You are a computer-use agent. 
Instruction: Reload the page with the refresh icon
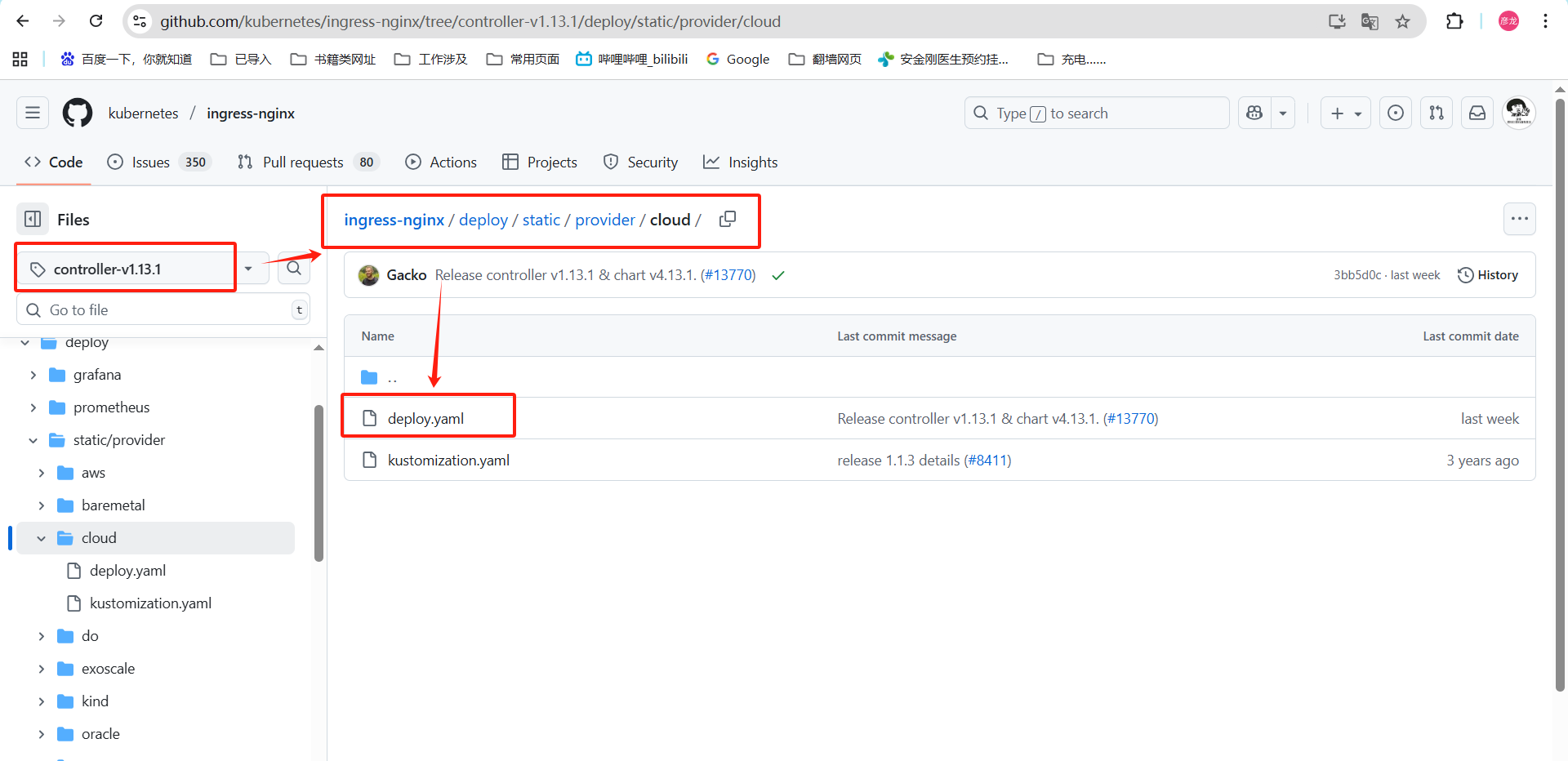coord(96,21)
